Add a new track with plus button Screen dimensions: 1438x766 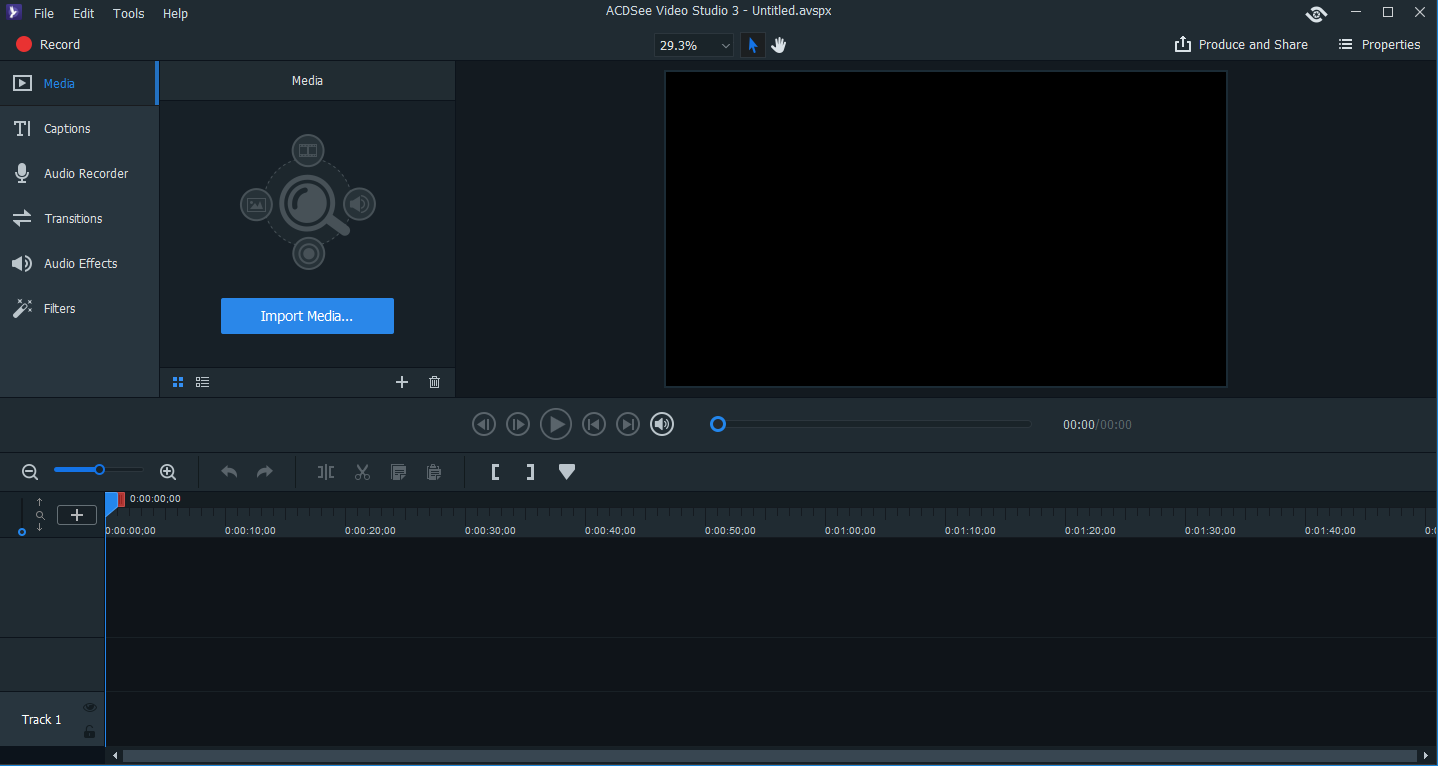coord(77,515)
